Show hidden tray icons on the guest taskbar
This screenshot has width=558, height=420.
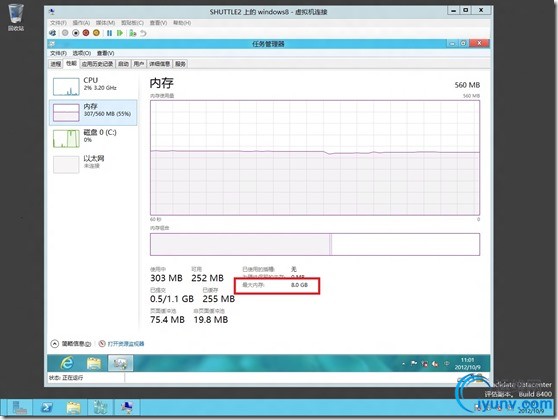(403, 363)
